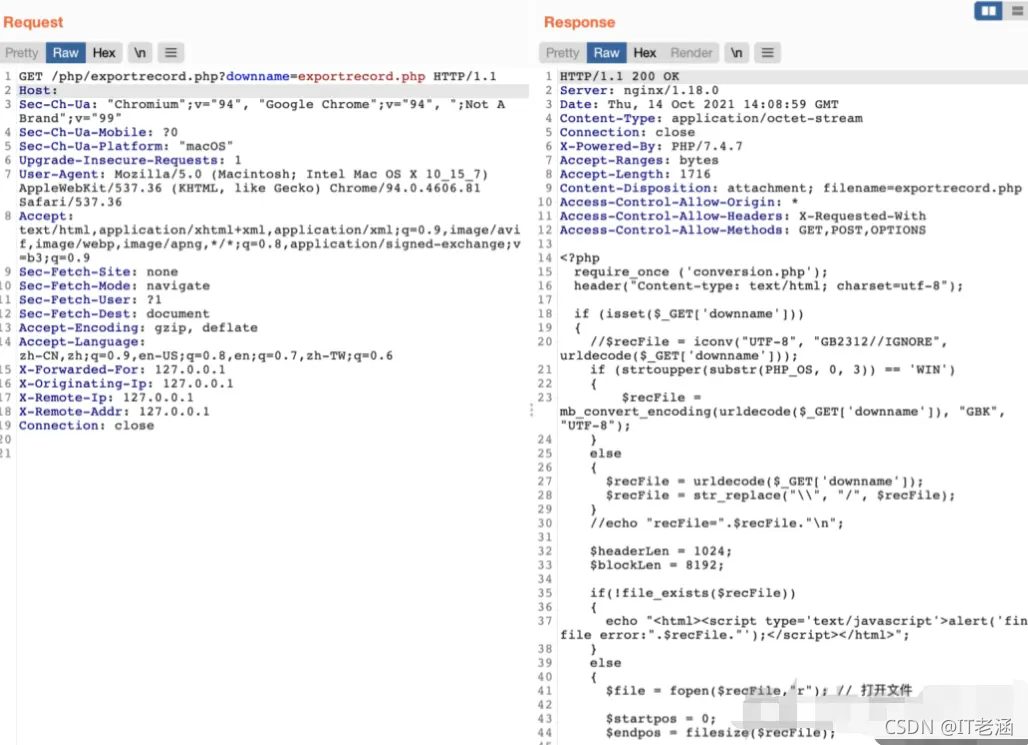
Task: Click the $headerLen = 1024; line
Action: click(661, 551)
